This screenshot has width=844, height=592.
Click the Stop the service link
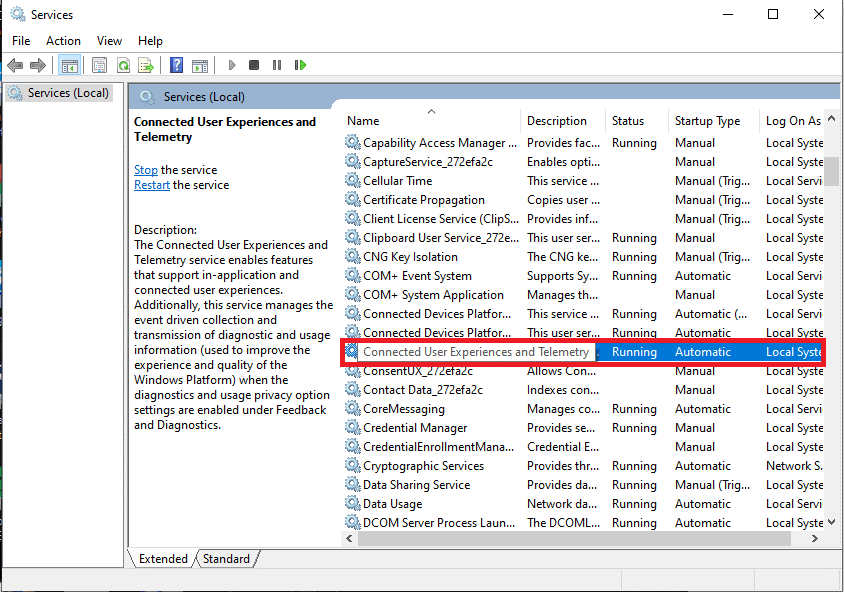coord(146,170)
